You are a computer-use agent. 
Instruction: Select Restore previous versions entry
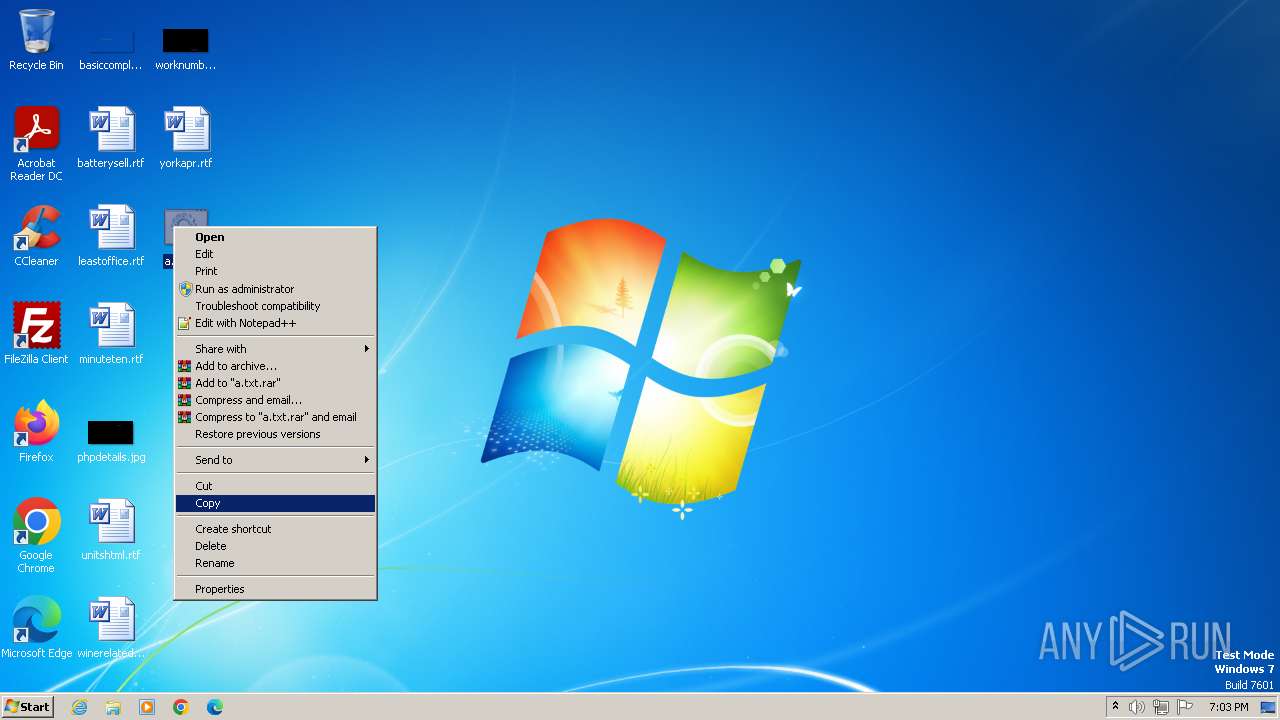275,434
